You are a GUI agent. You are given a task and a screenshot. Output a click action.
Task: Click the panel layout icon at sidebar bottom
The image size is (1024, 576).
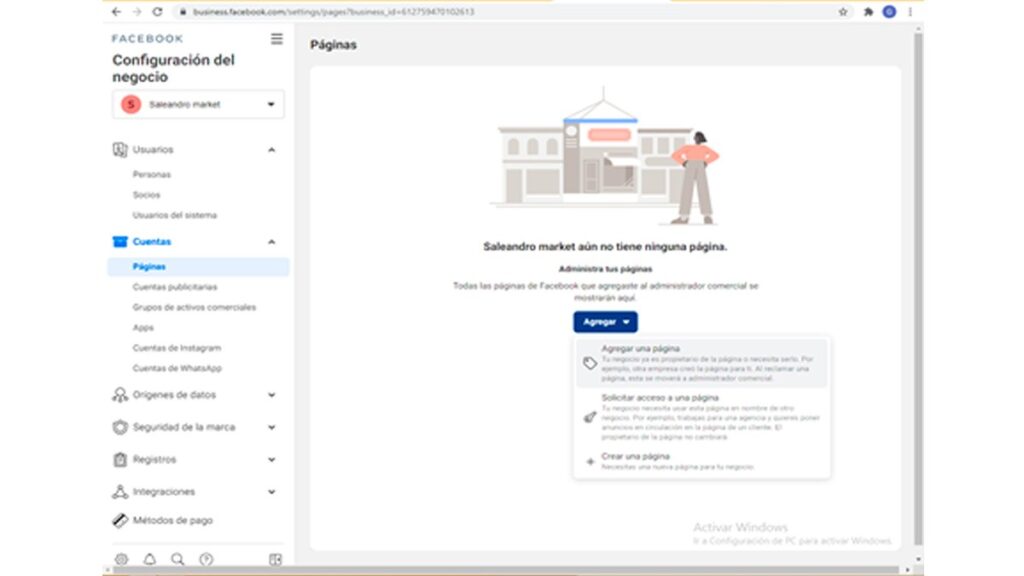coord(276,559)
